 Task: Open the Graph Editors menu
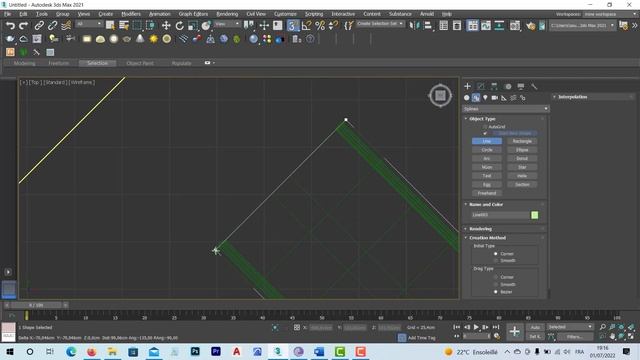pos(193,14)
